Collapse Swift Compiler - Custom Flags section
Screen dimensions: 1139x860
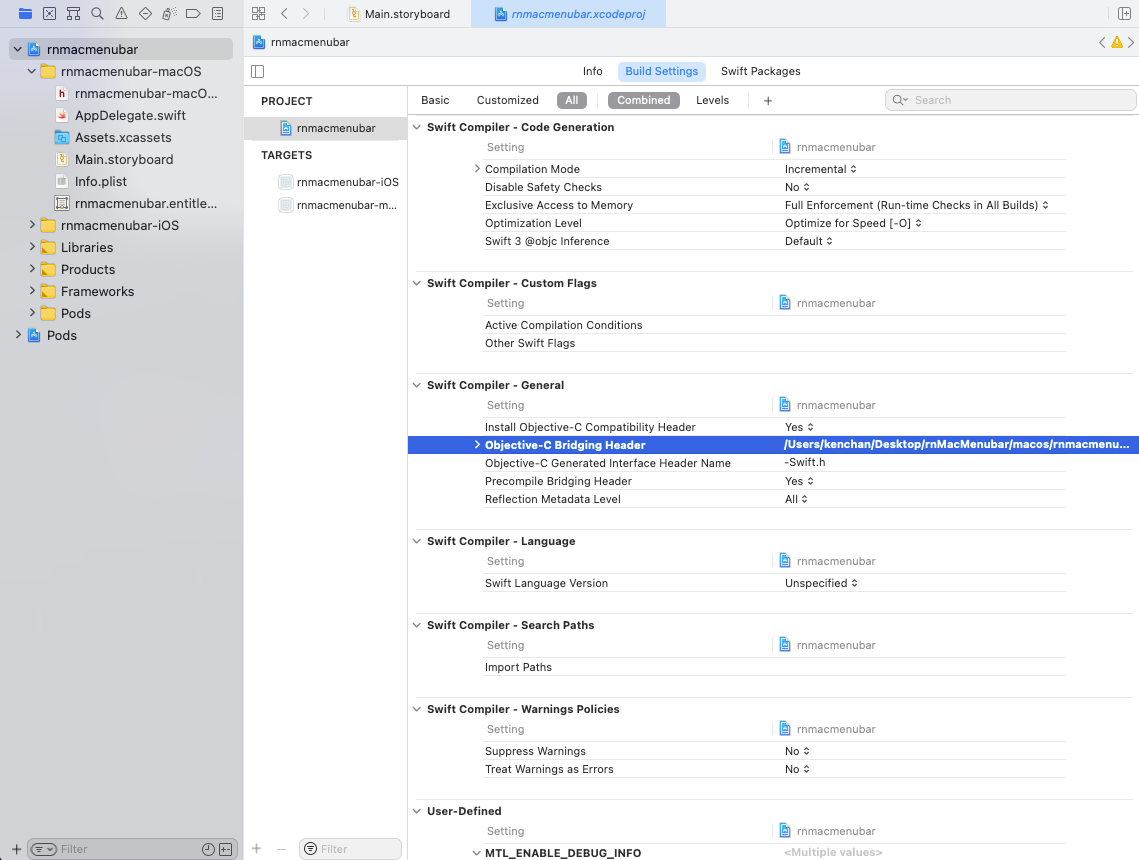coord(417,283)
